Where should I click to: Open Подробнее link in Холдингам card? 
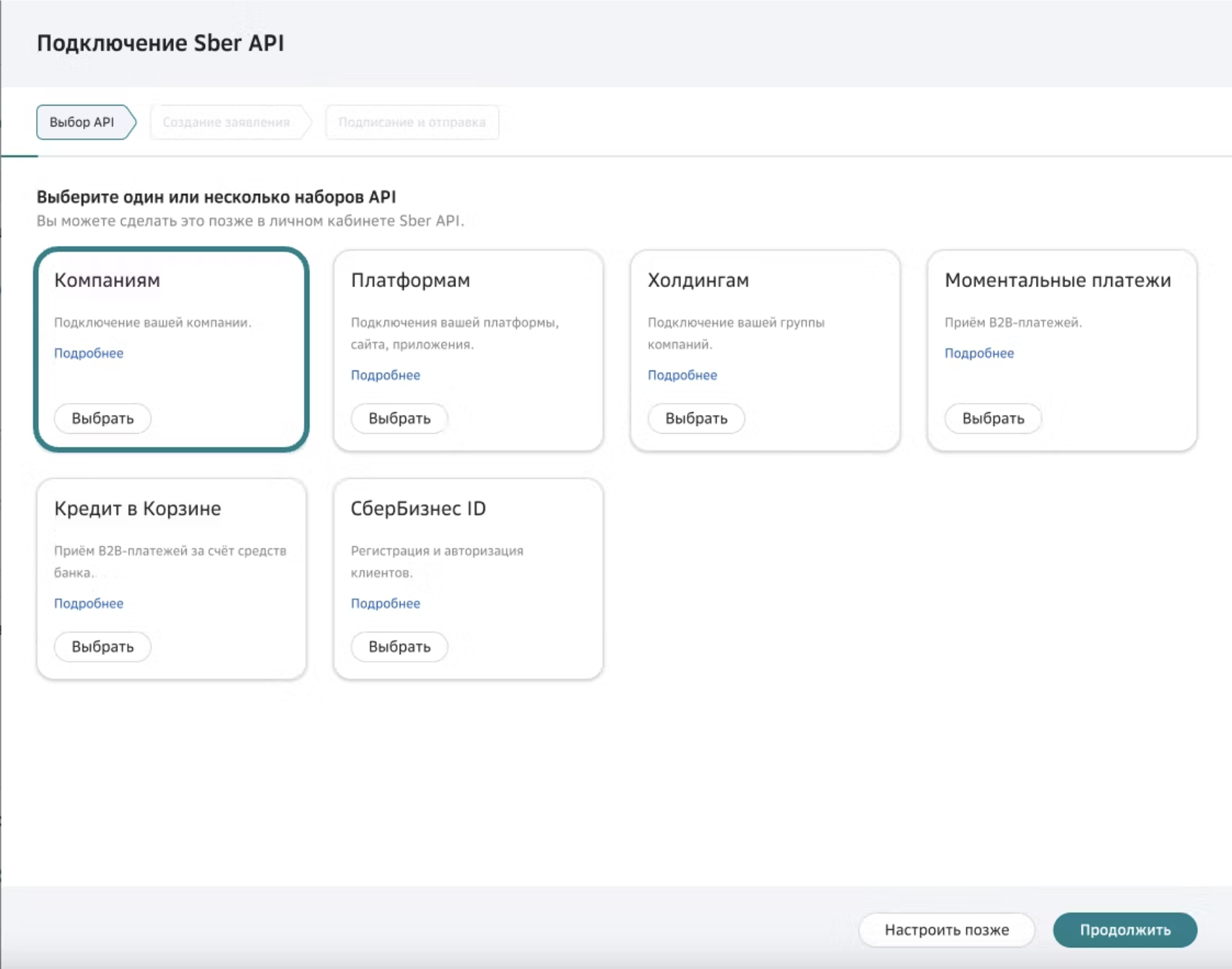[683, 375]
